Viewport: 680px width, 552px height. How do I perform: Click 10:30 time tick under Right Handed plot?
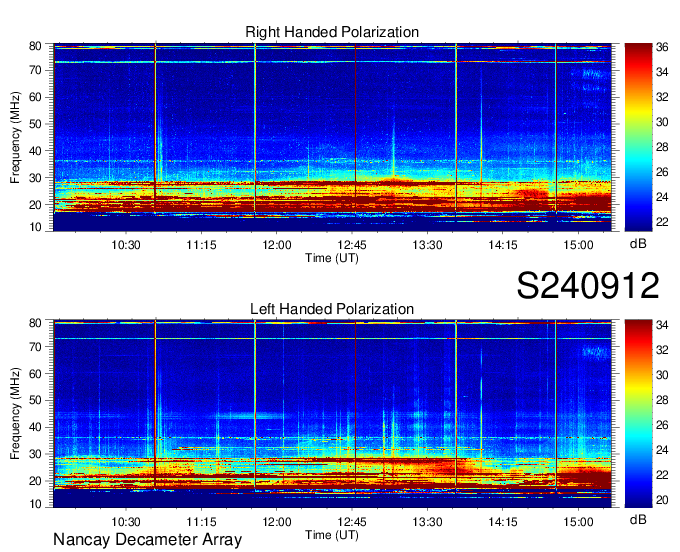point(126,245)
